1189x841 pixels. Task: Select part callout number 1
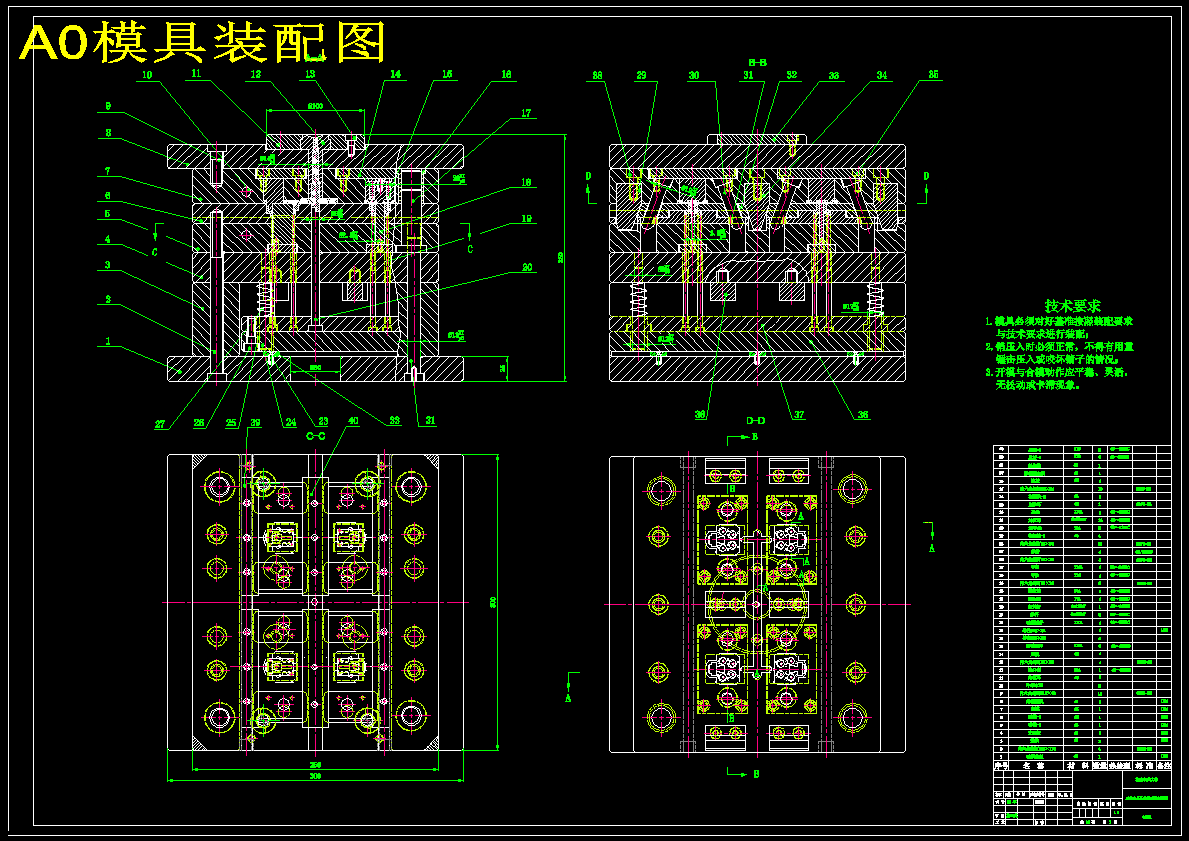[108, 341]
